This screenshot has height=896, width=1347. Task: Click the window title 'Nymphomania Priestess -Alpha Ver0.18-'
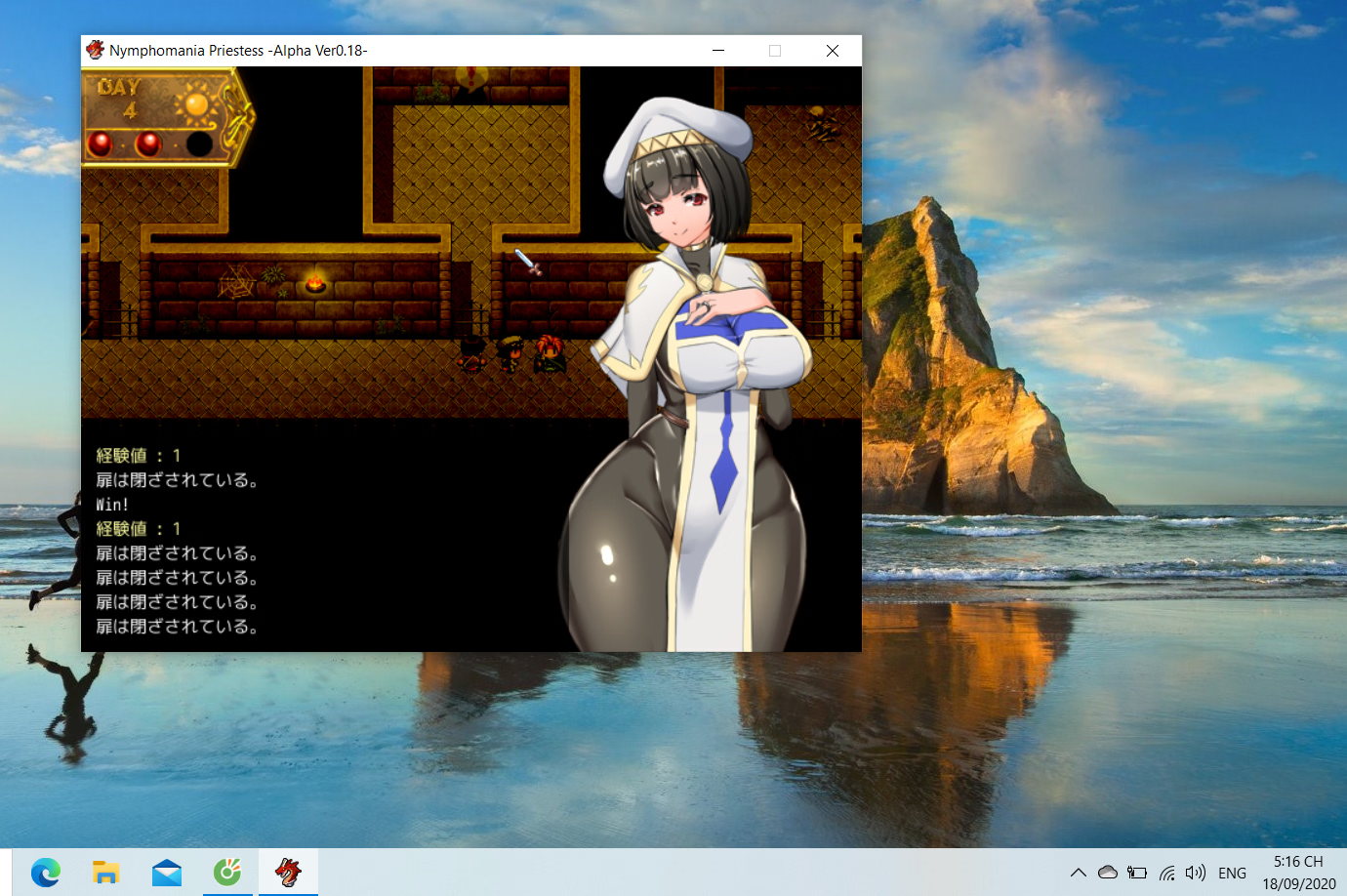click(x=238, y=51)
